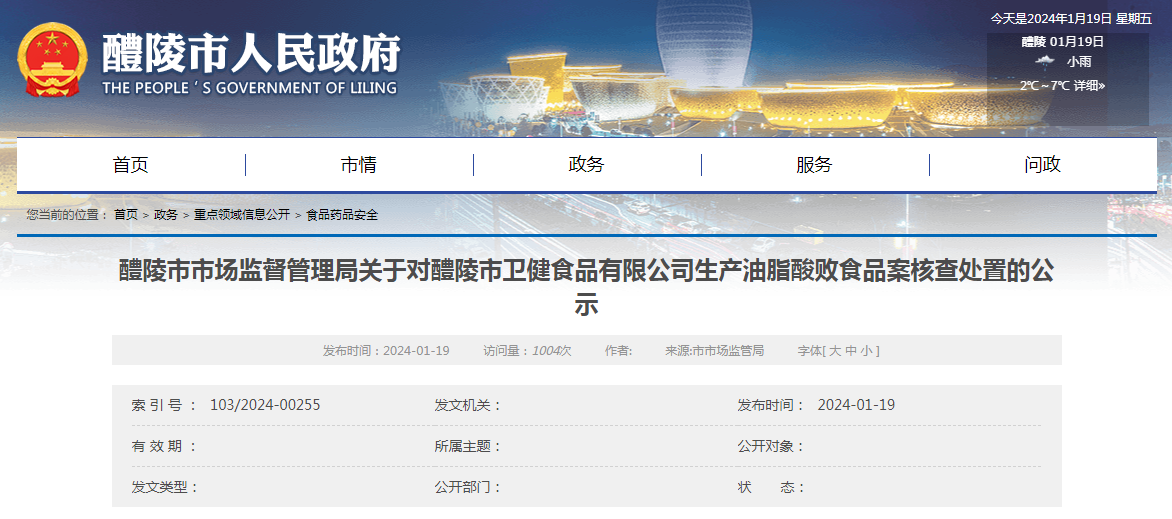Open 重点领域信息公开 breadcrumb link

[x=242, y=215]
